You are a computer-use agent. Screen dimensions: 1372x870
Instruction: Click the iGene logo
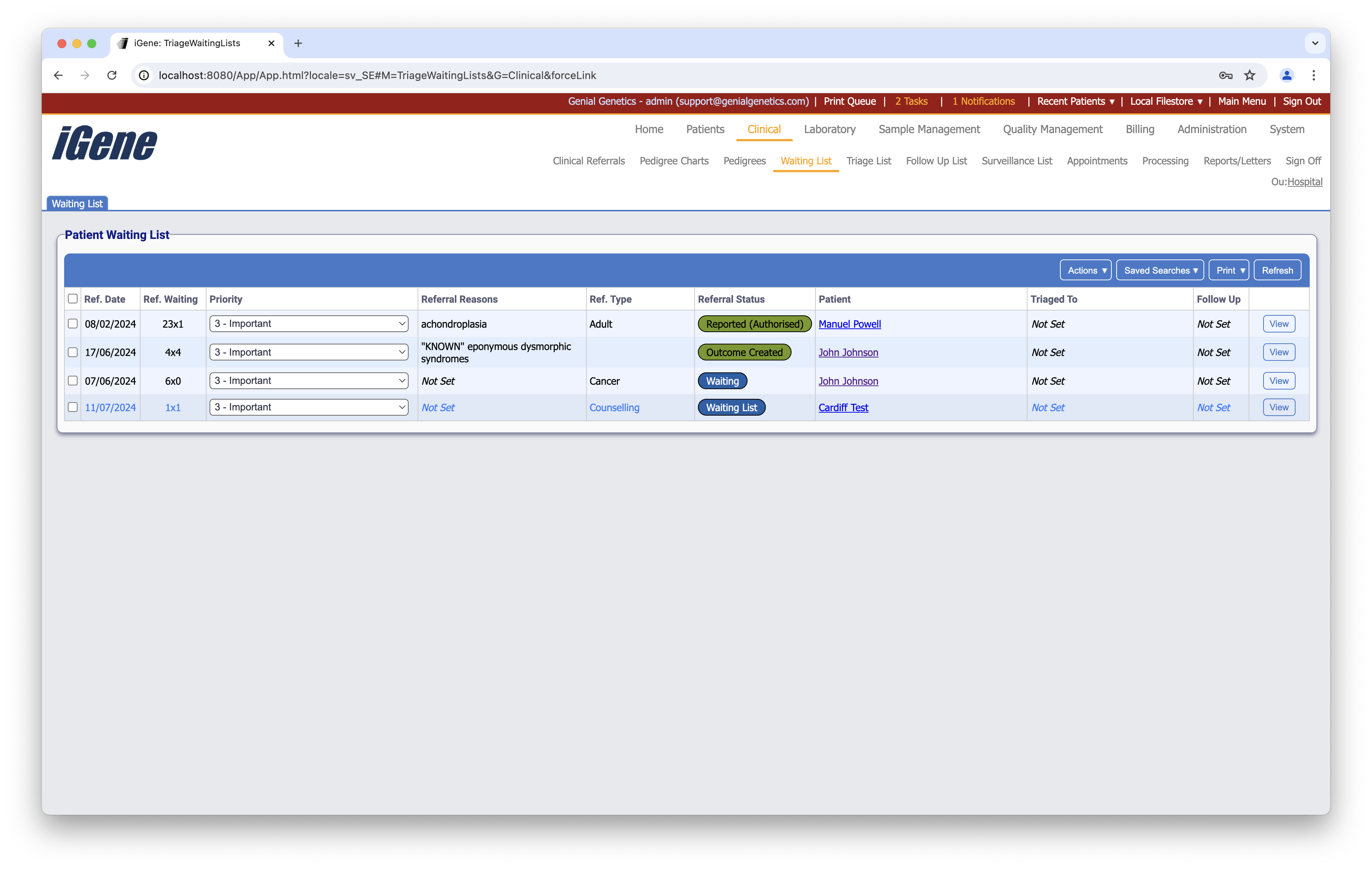105,143
